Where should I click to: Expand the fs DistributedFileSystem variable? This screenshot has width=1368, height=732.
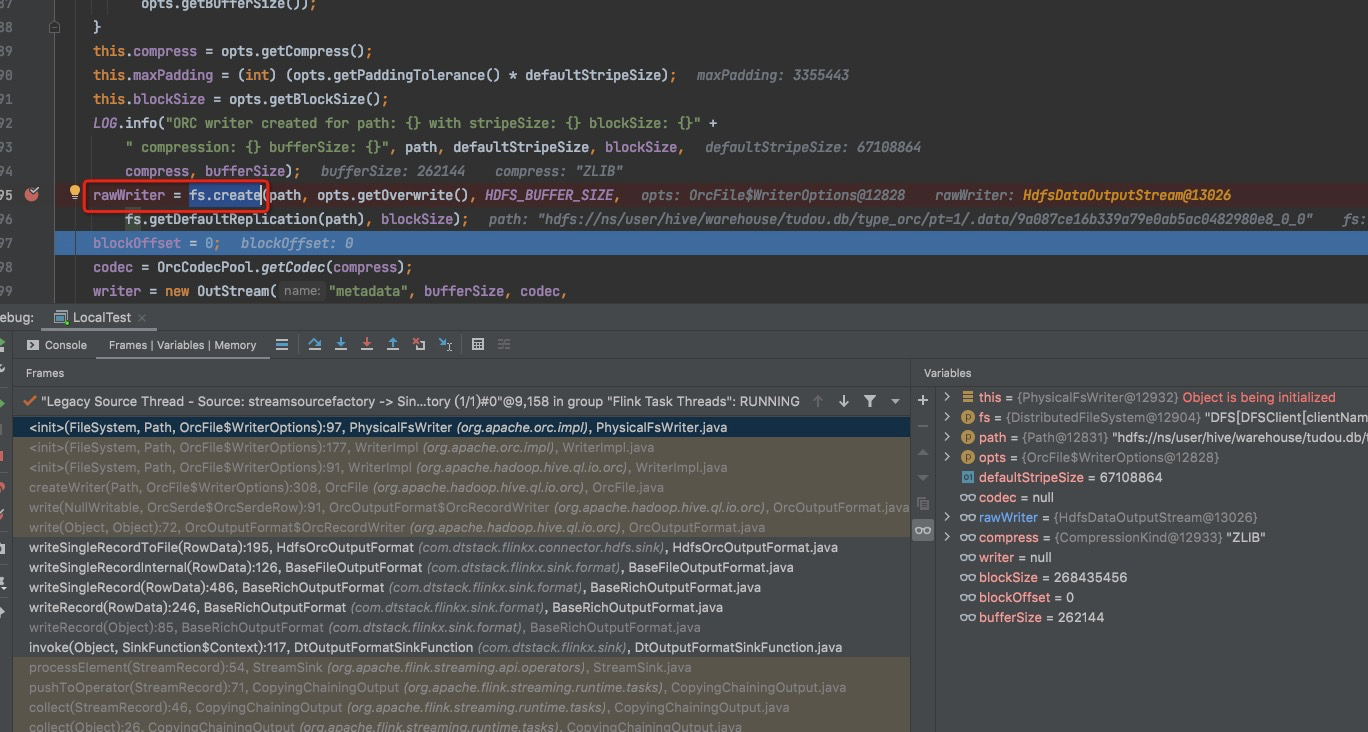click(x=946, y=417)
